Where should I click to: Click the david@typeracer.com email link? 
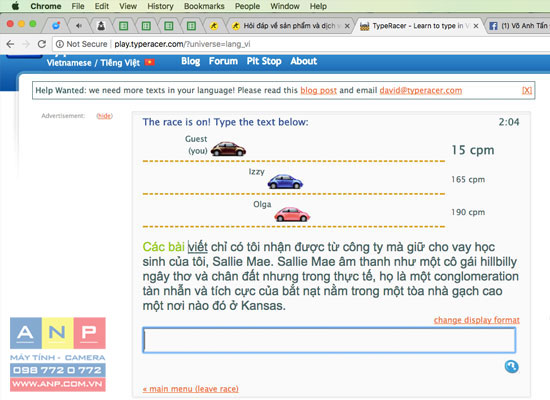click(421, 91)
